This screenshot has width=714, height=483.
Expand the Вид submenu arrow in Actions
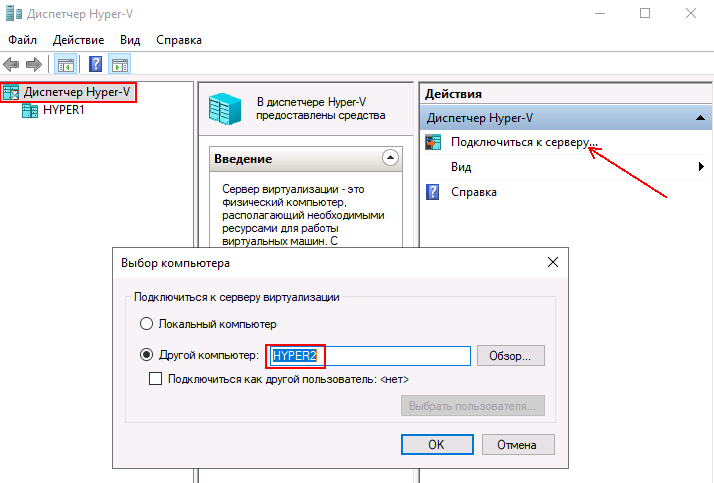701,167
